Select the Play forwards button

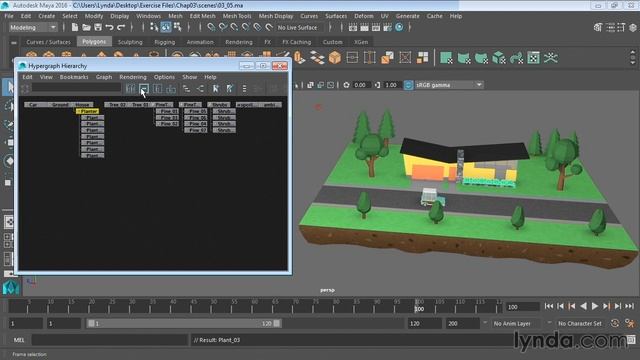click(595, 306)
